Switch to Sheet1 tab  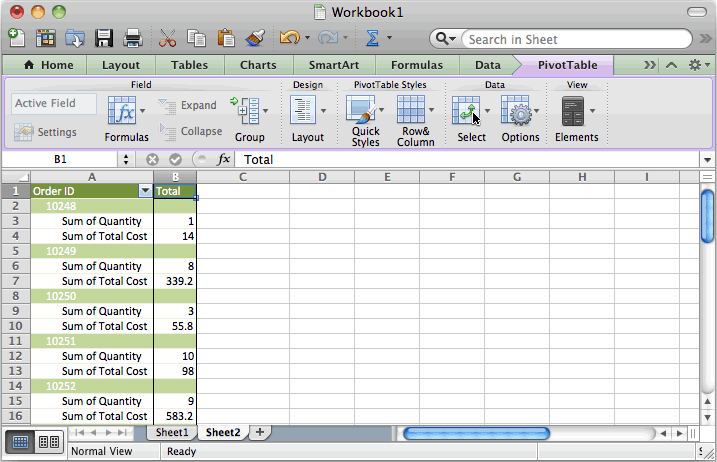point(171,432)
